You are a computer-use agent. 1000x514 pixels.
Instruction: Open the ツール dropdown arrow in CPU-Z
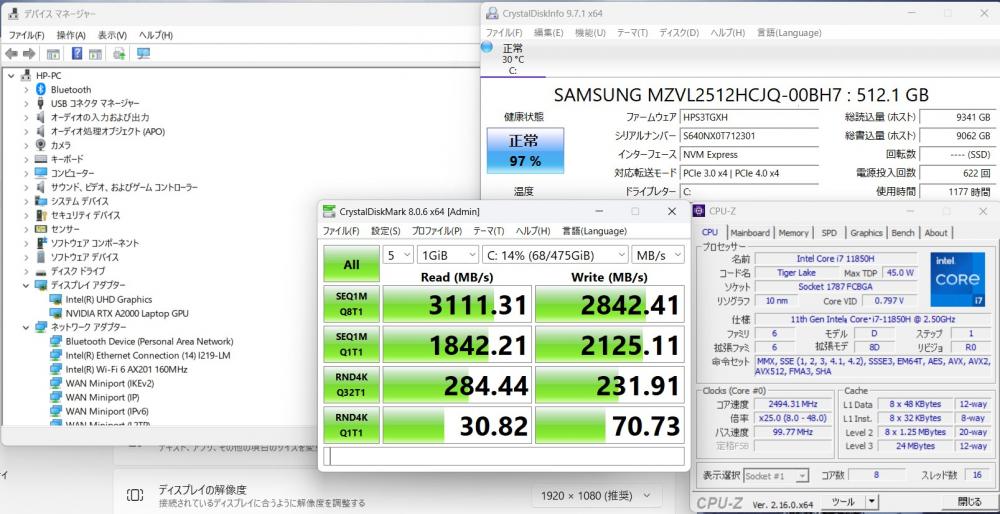871,502
